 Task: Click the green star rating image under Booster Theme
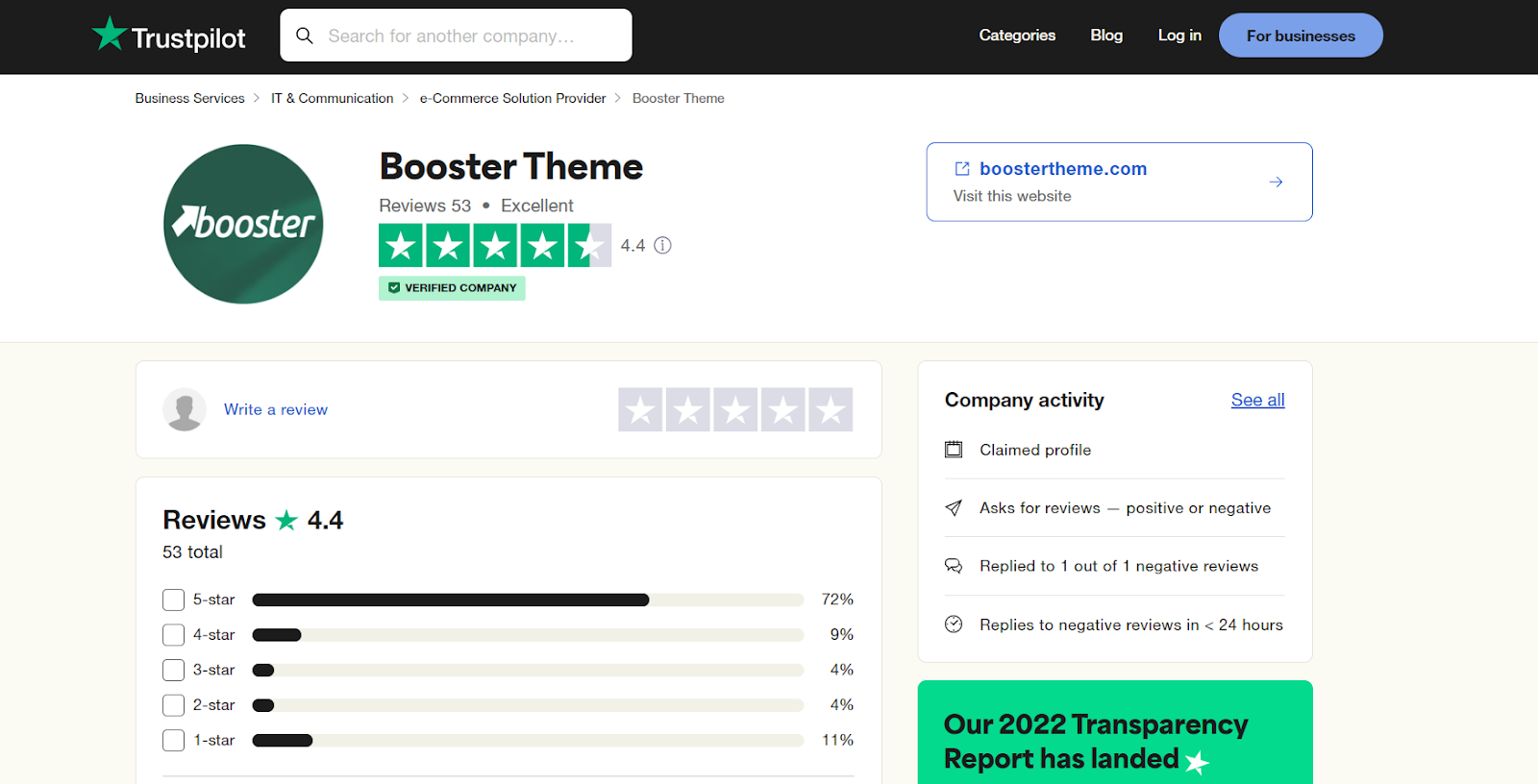pyautogui.click(x=495, y=245)
